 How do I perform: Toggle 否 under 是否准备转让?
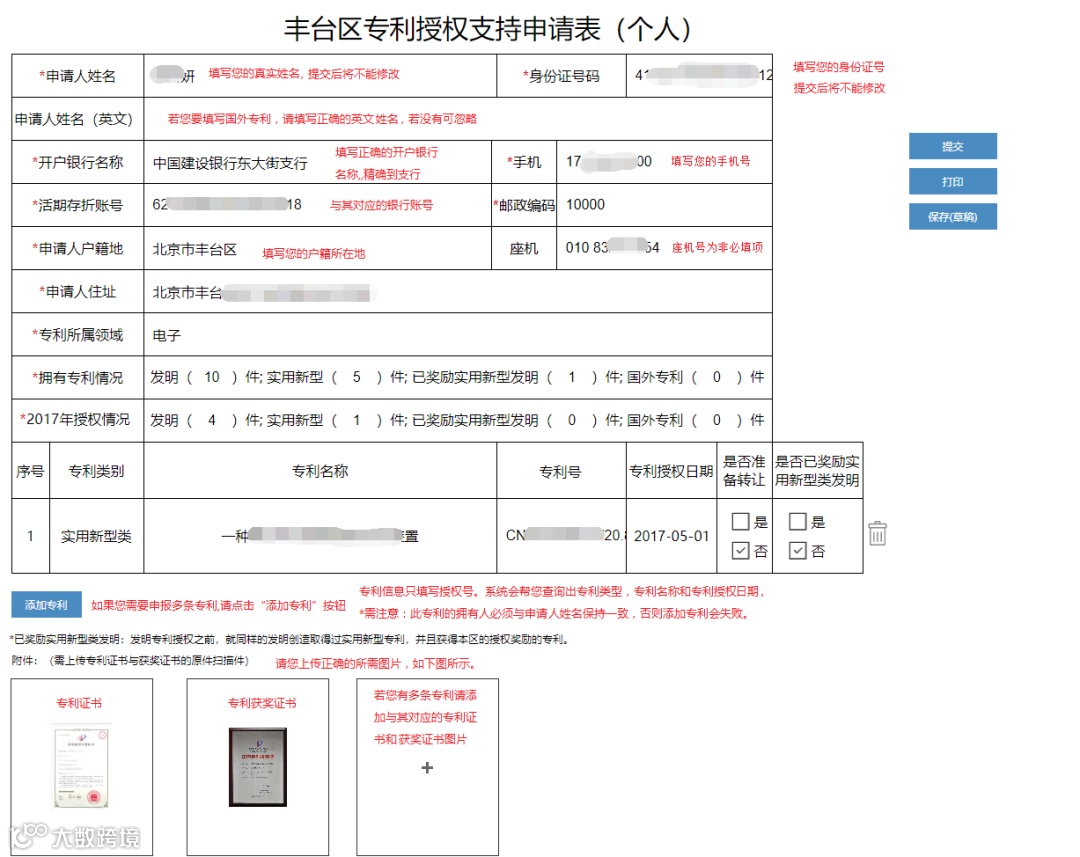(x=740, y=550)
